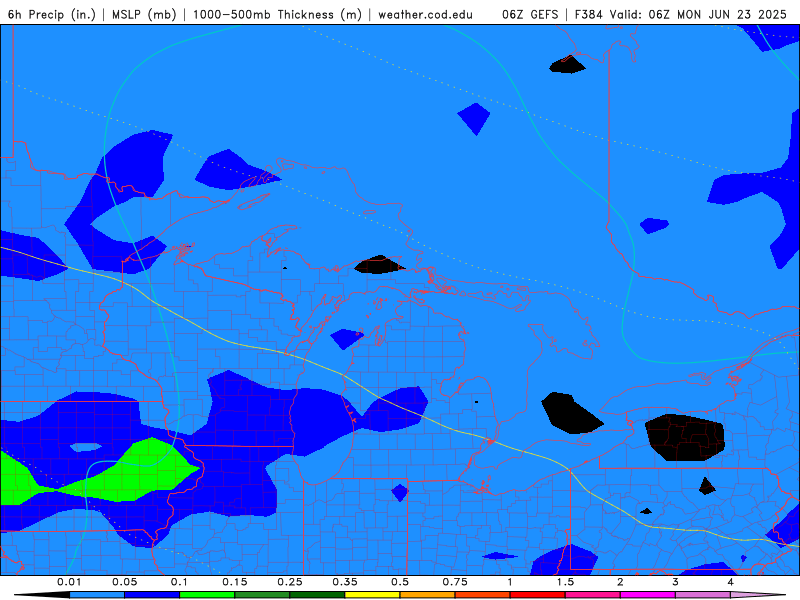Image resolution: width=800 pixels, height=600 pixels.
Task: Click the light blue 0.01–0.05 legend swatch
Action: [x=97, y=595]
